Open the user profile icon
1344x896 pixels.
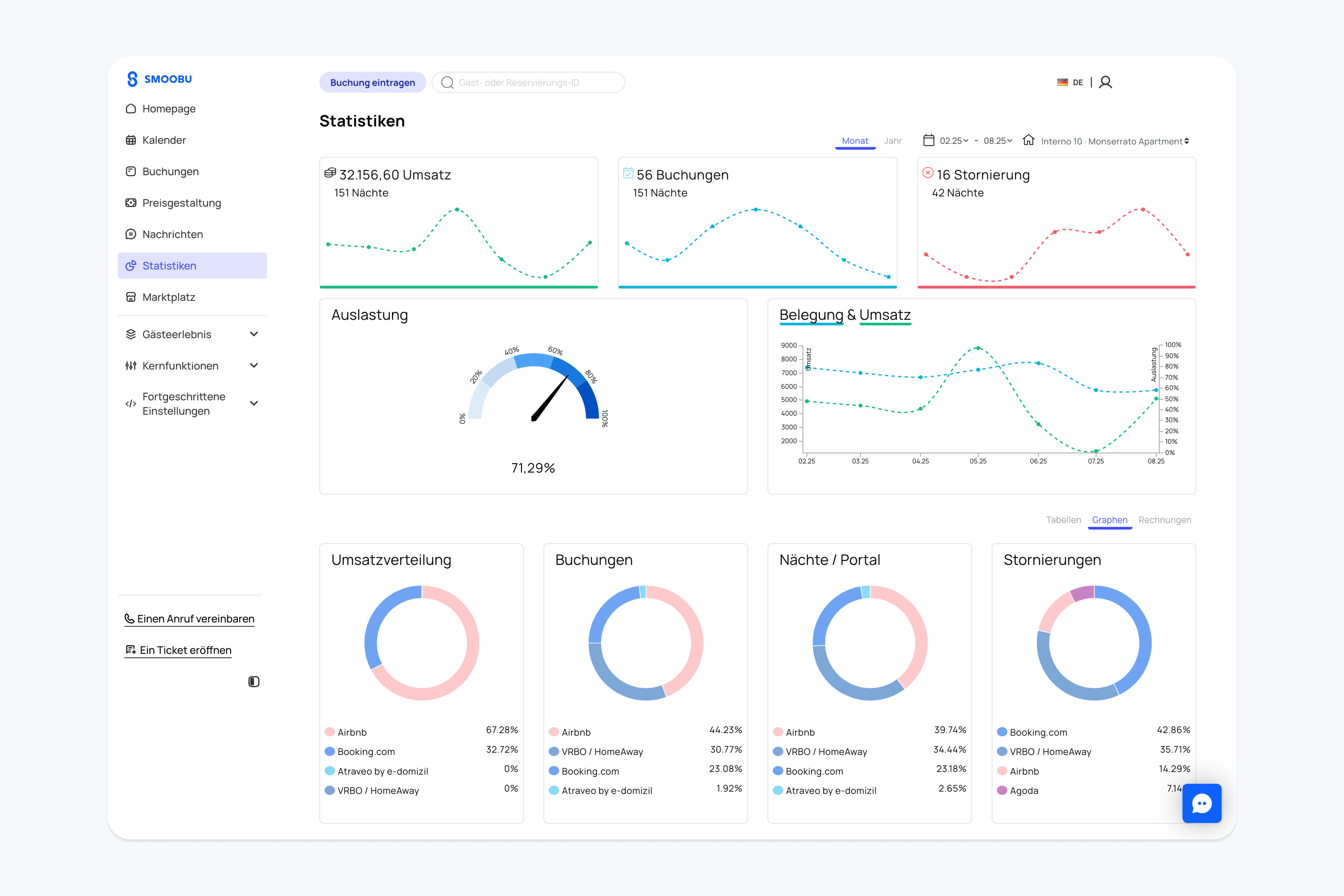coord(1105,82)
